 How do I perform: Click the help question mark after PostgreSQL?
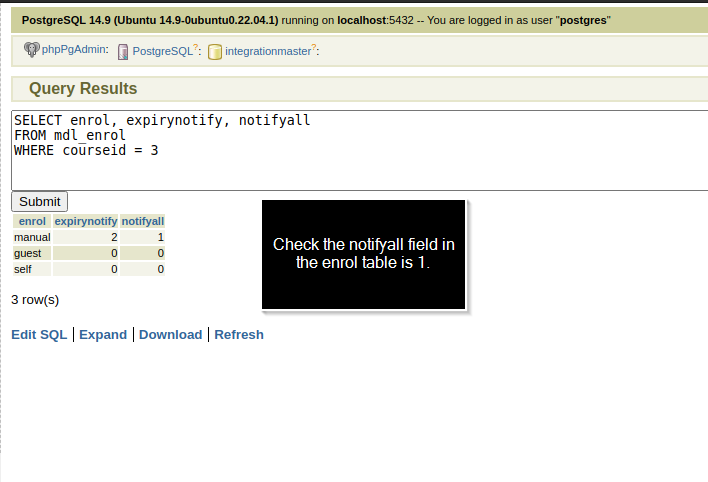pos(196,47)
